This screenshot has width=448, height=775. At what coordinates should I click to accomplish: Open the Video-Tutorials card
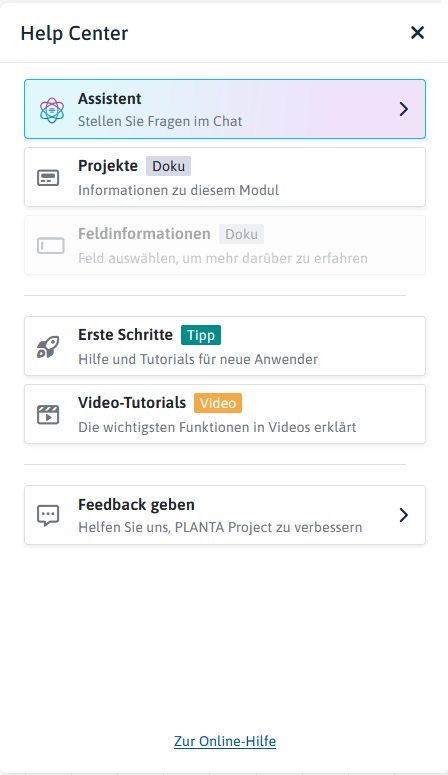pos(225,414)
